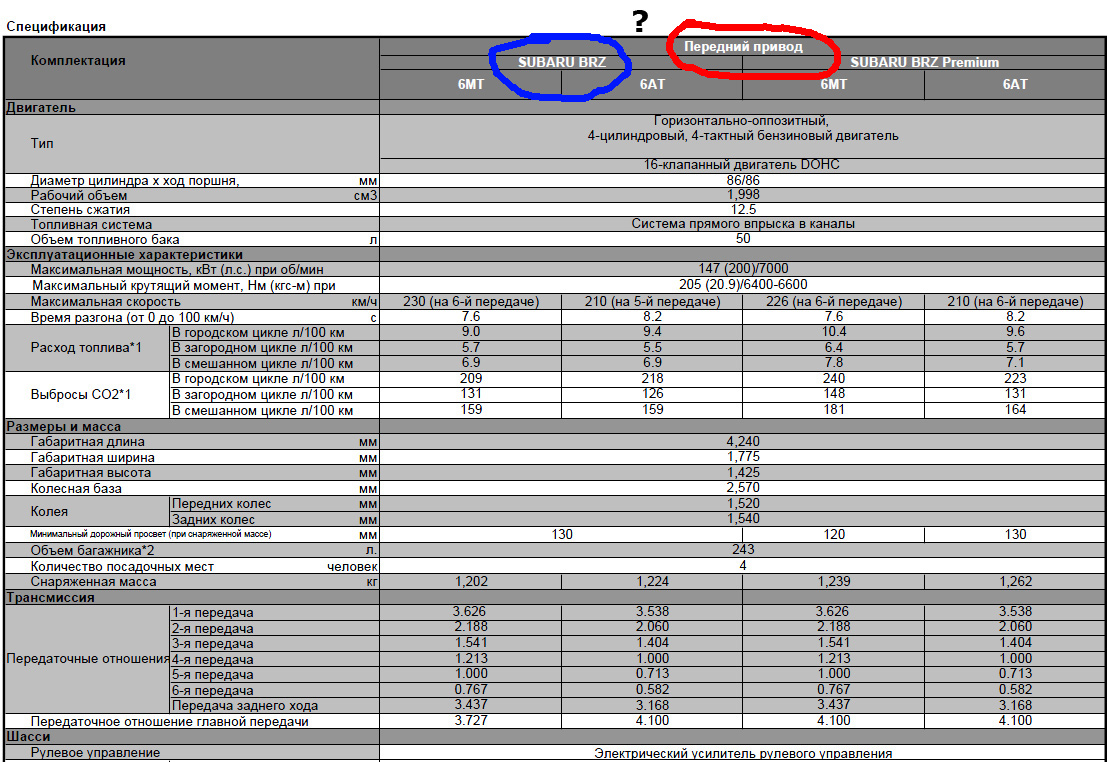Click the '210 (на 5-й передаче)' cell
1108x762 pixels.
coord(652,302)
